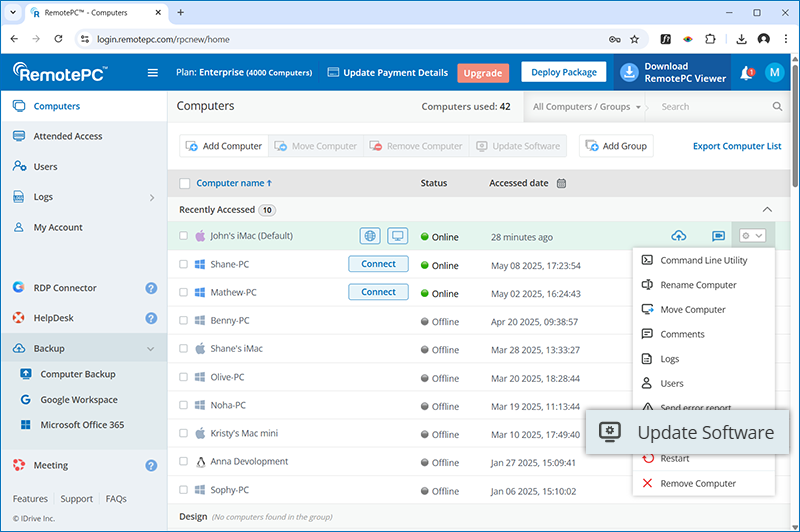Click the file transfer cloud upload icon
The image size is (800, 532).
679,237
